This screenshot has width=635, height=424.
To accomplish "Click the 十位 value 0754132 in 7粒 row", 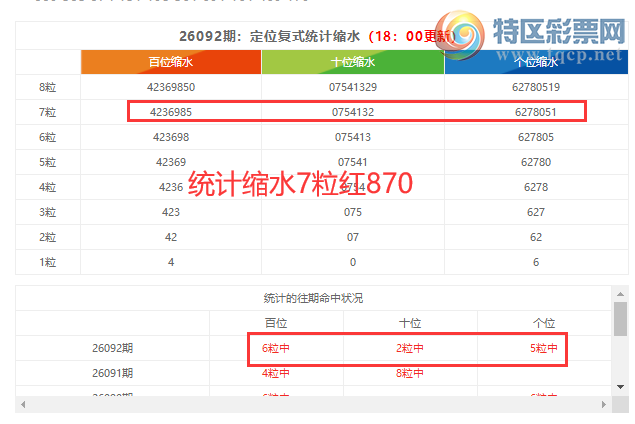I will (x=353, y=112).
